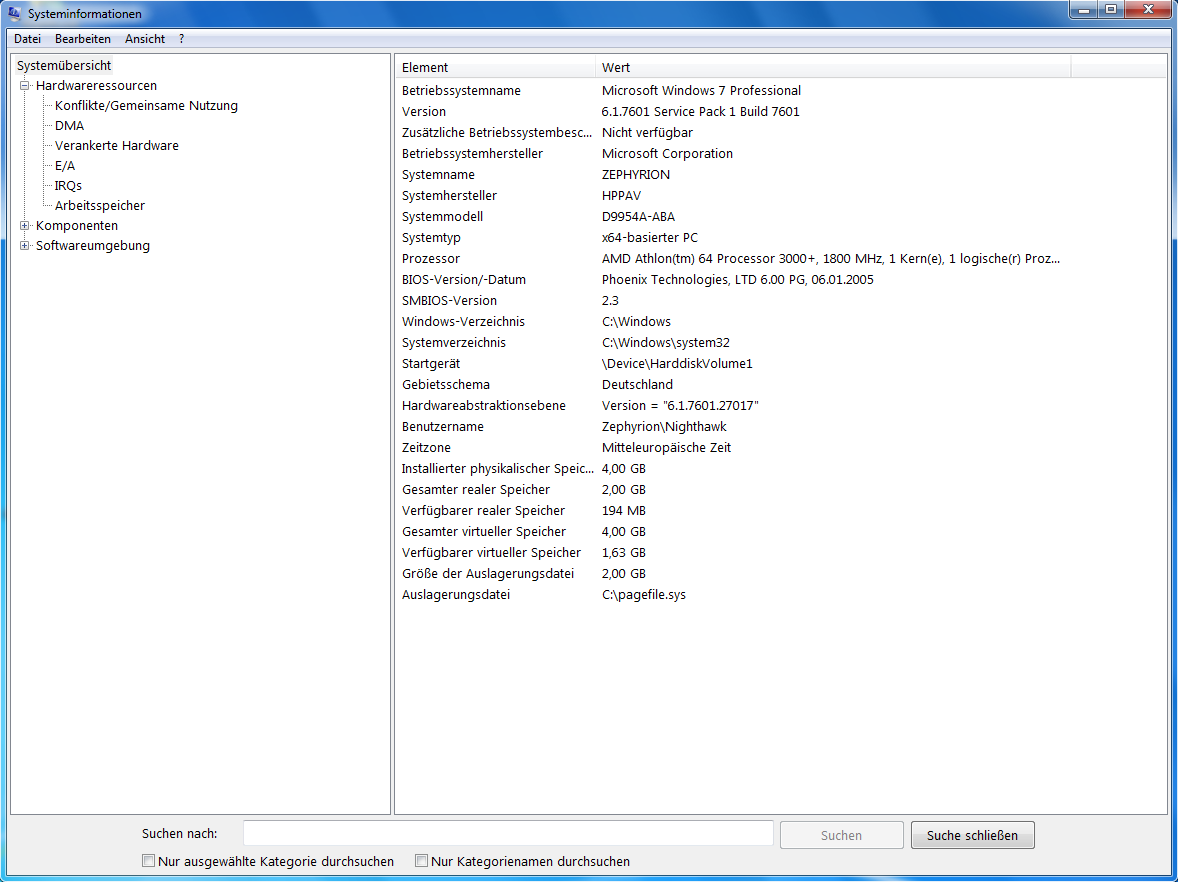Click the C:\Windows\system32 value
The image size is (1178, 882).
tap(666, 343)
